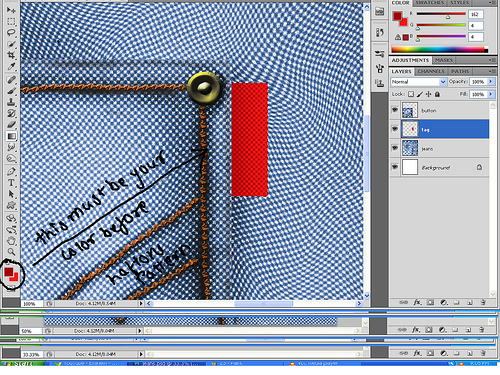Screen dimensions: 500x375
Task: Select the jeans layer
Action: coord(440,148)
